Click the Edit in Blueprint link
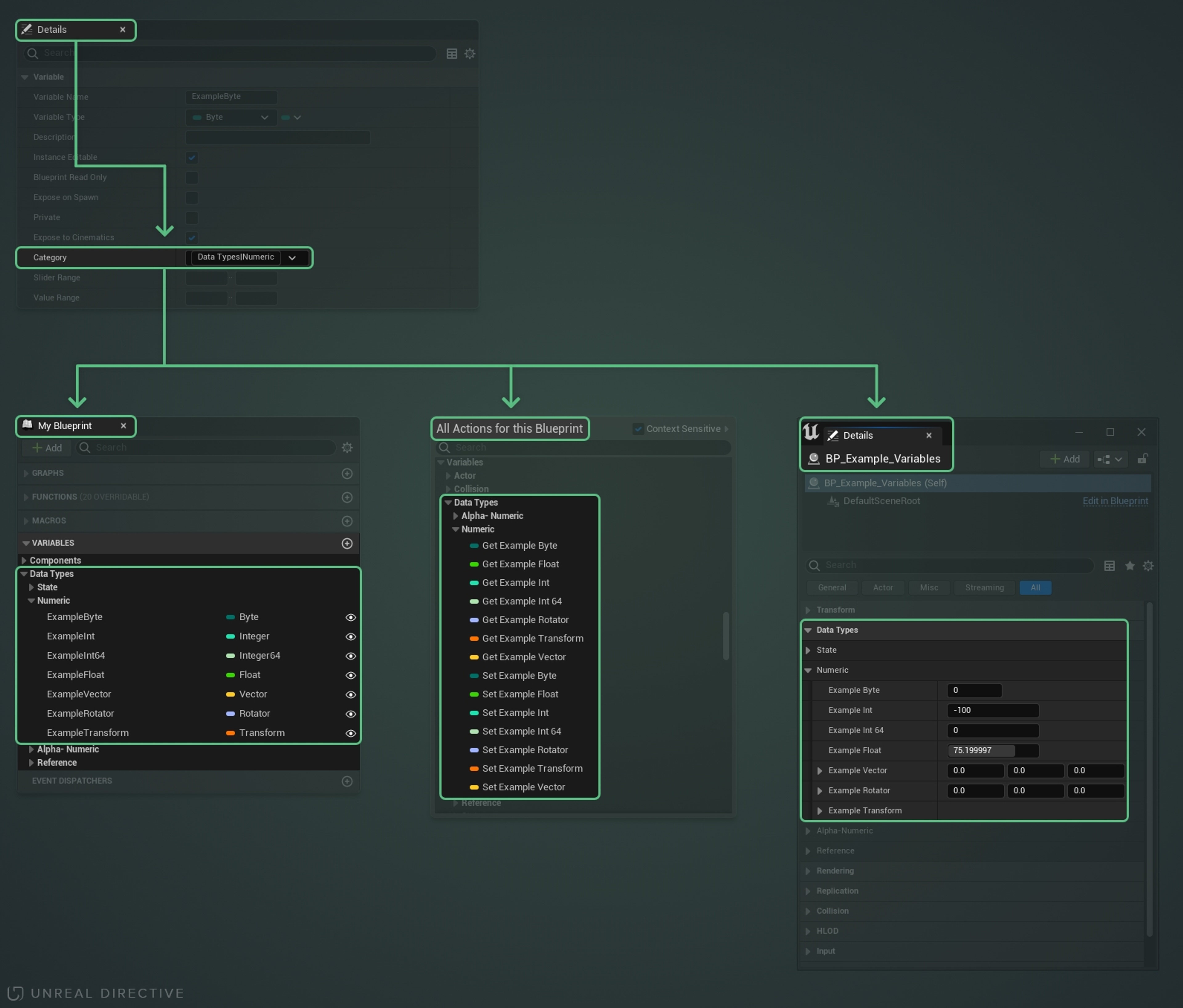The height and width of the screenshot is (1008, 1183). pos(1115,501)
